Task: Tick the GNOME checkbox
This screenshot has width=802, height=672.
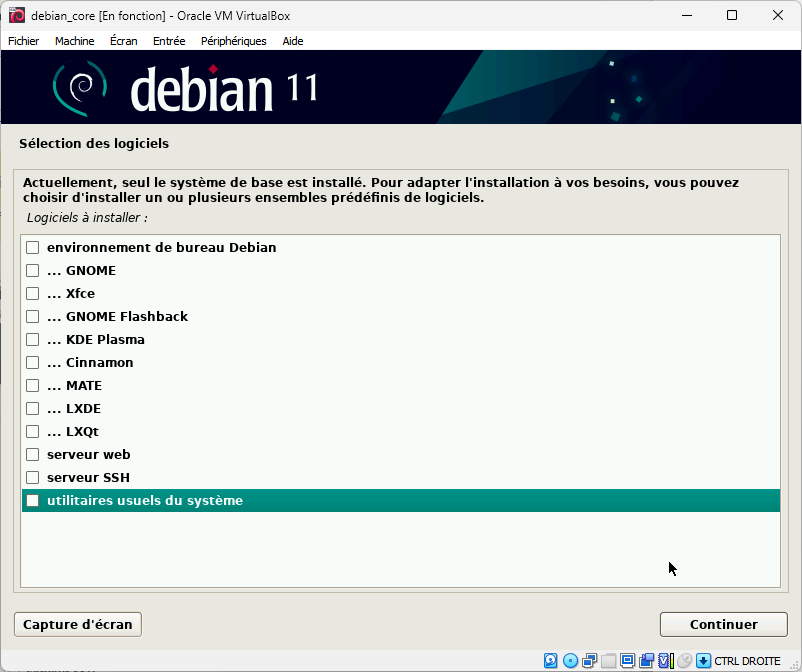Action: 32,271
